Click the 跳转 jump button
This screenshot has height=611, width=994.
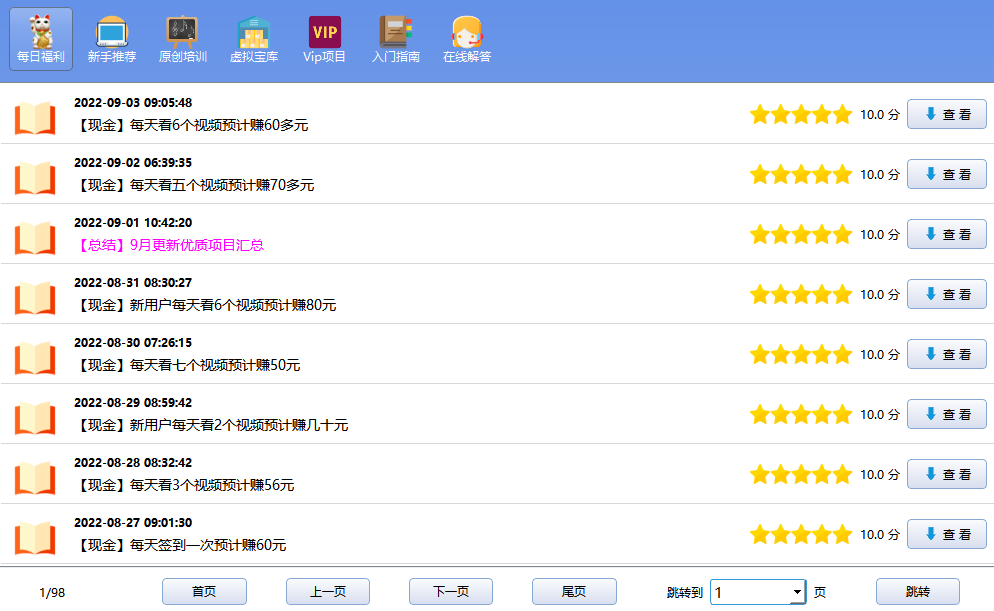(918, 591)
